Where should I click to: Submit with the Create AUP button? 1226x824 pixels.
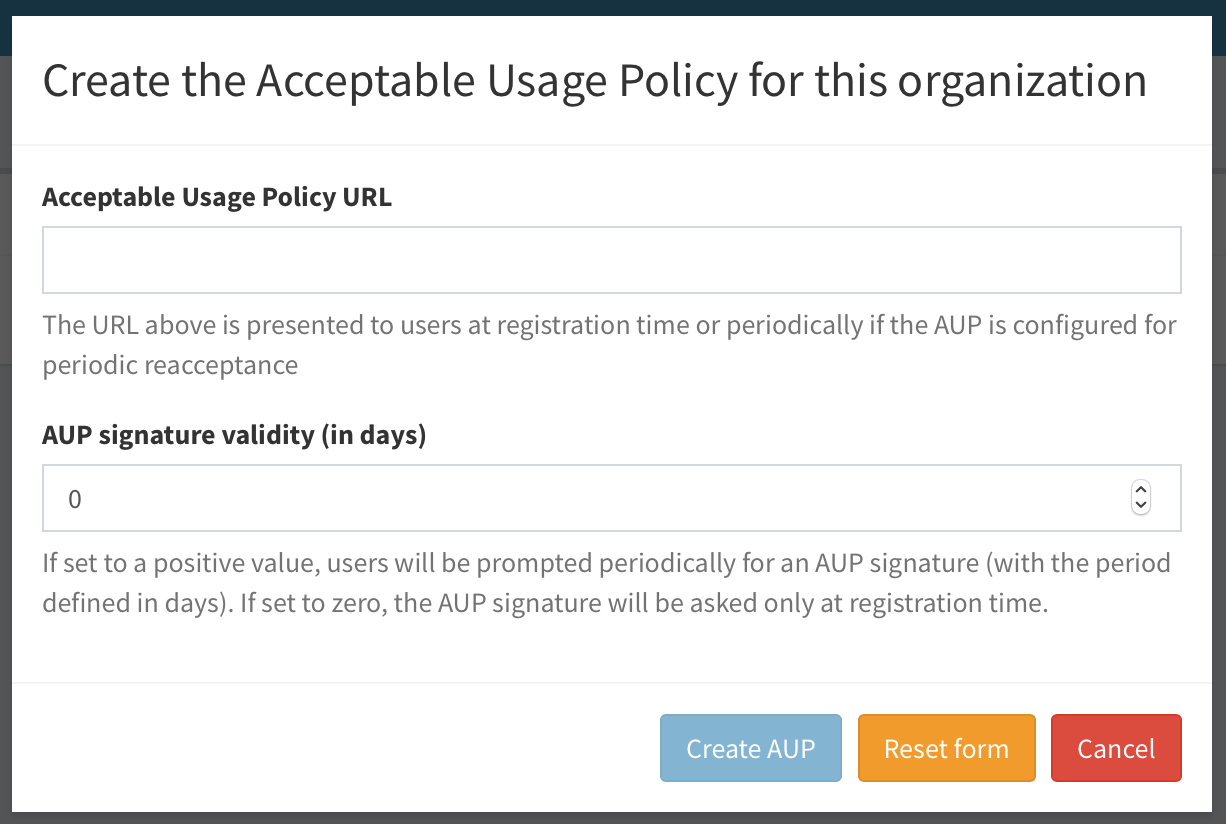751,748
